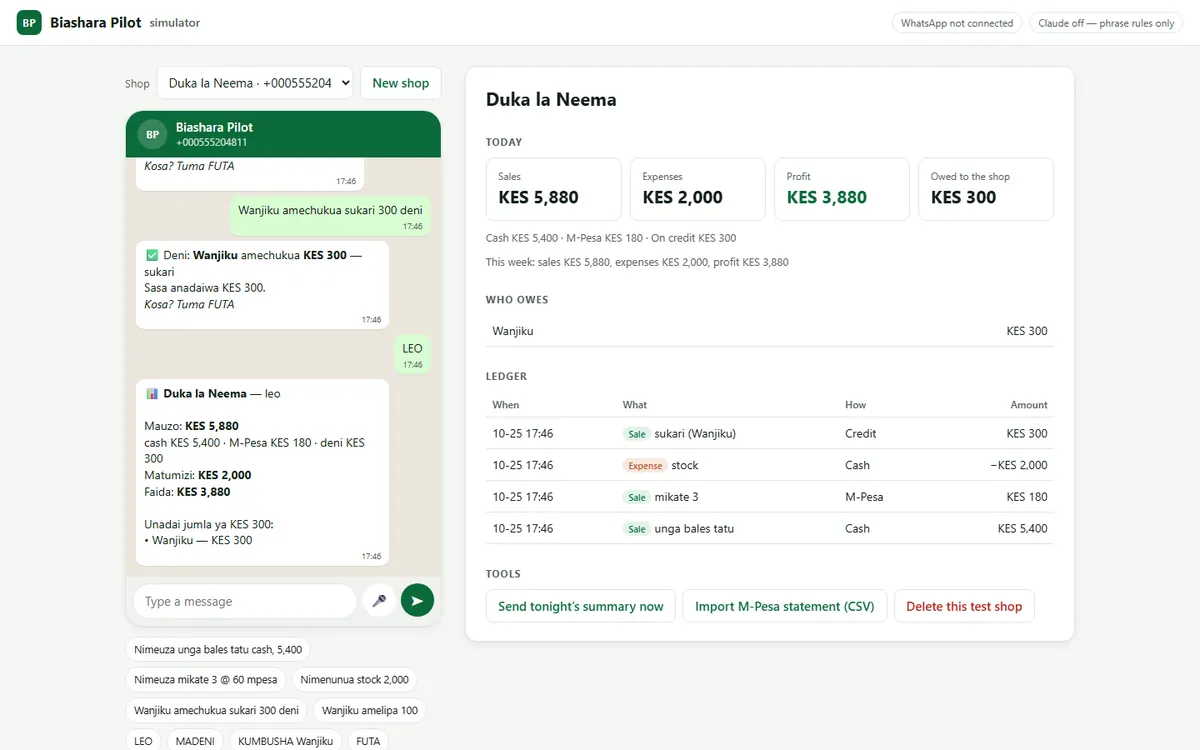The width and height of the screenshot is (1200, 750).
Task: Click the 'mikate 3' ledger entry
Action: pos(770,497)
